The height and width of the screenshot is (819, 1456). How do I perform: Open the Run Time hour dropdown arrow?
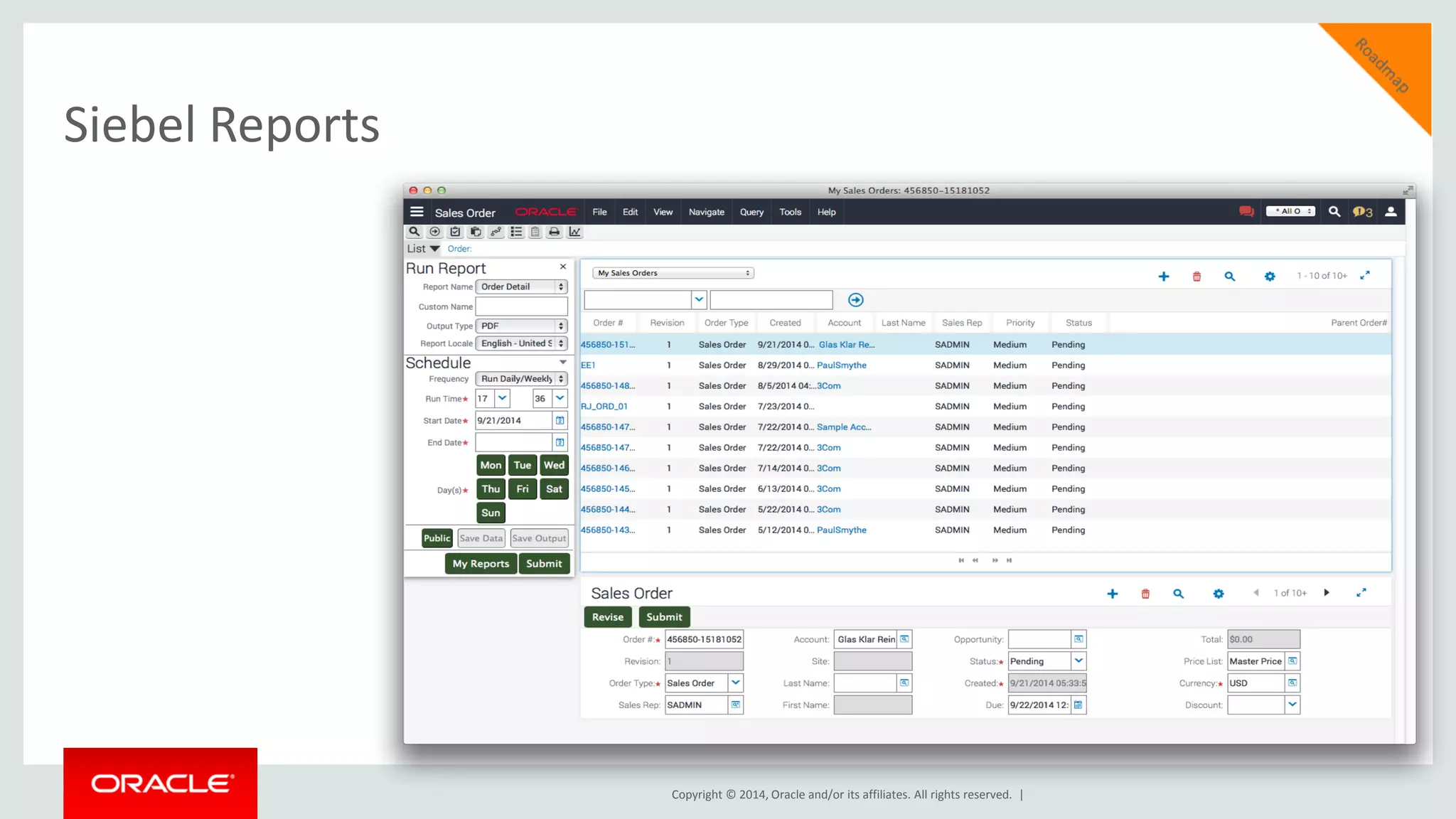[x=503, y=398]
